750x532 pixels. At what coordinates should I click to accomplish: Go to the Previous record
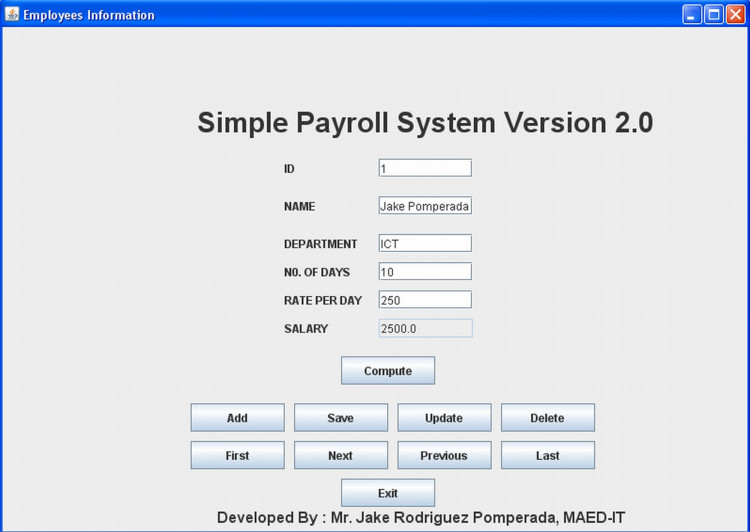pyautogui.click(x=444, y=455)
